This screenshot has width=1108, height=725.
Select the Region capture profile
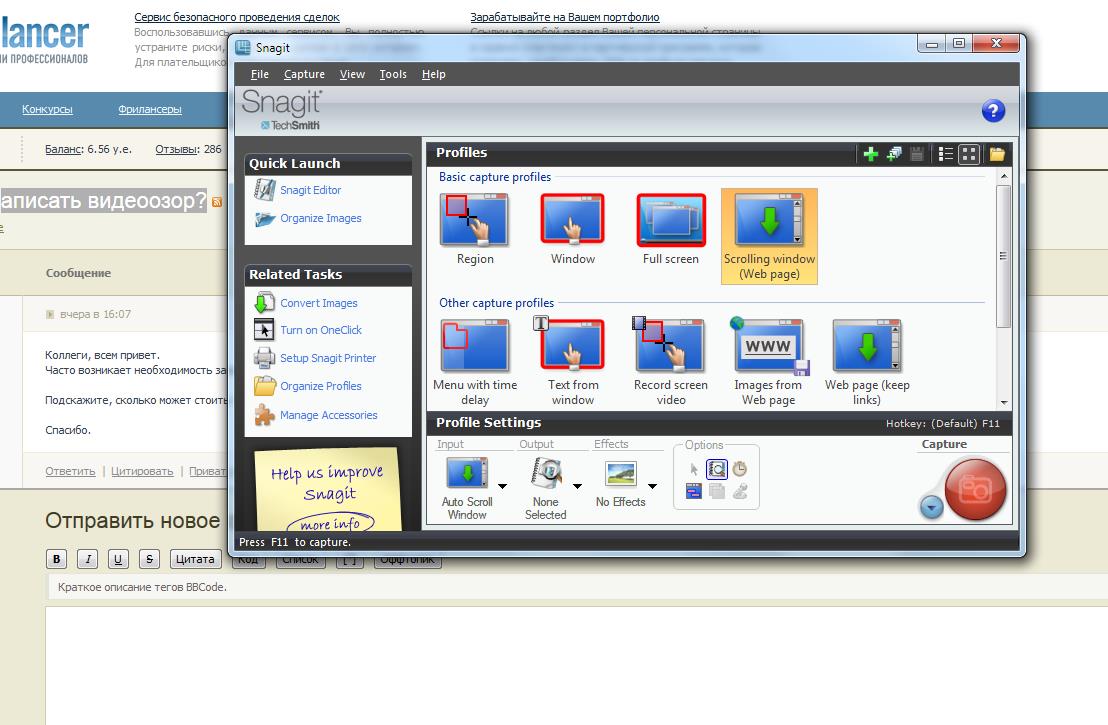tap(474, 221)
